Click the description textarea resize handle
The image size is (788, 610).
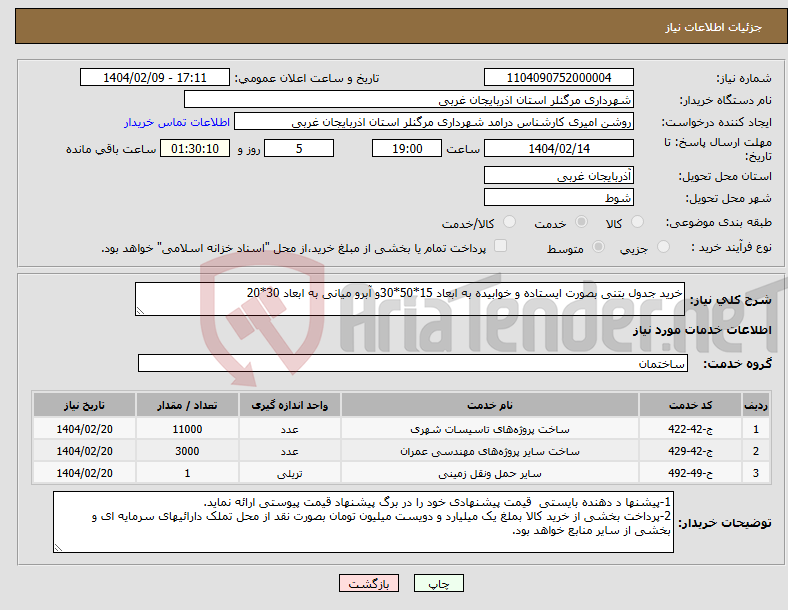(140, 311)
